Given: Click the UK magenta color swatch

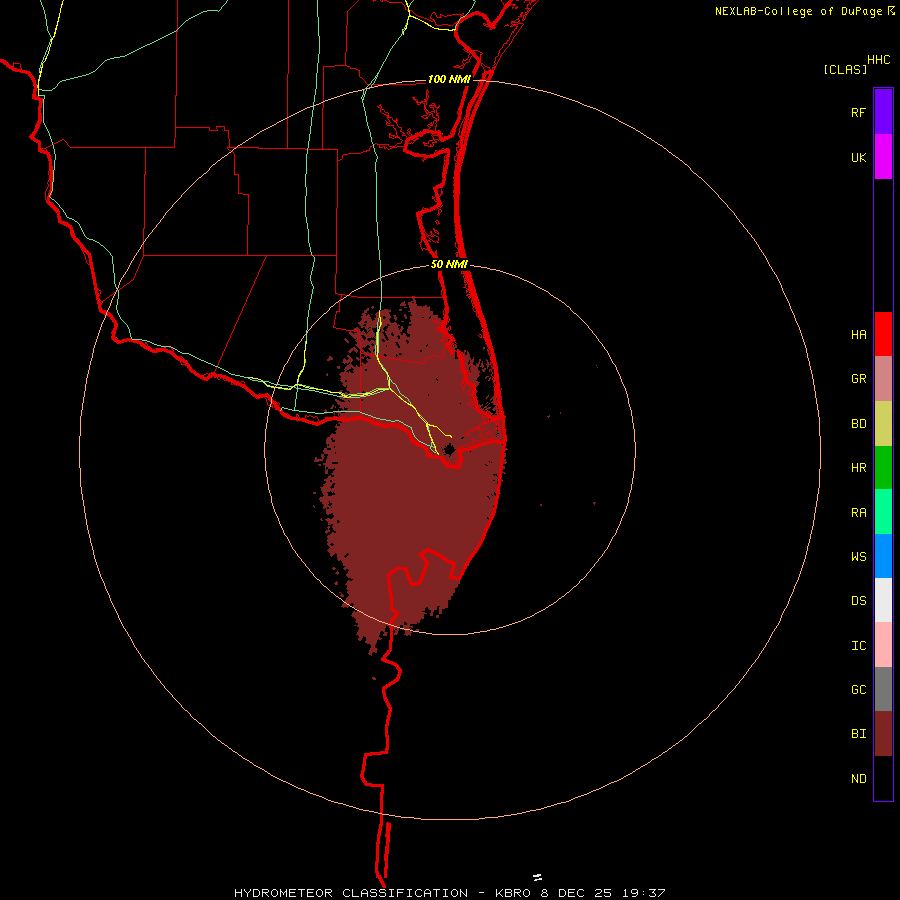Looking at the screenshot, I should (883, 157).
